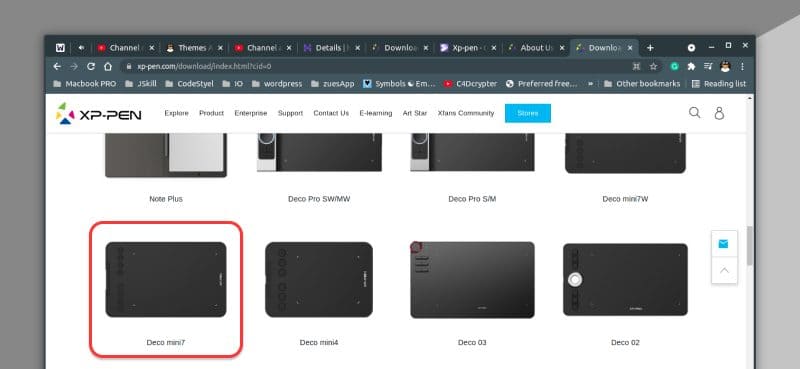Select the Deco mini7 tablet thumbnail

tap(166, 279)
